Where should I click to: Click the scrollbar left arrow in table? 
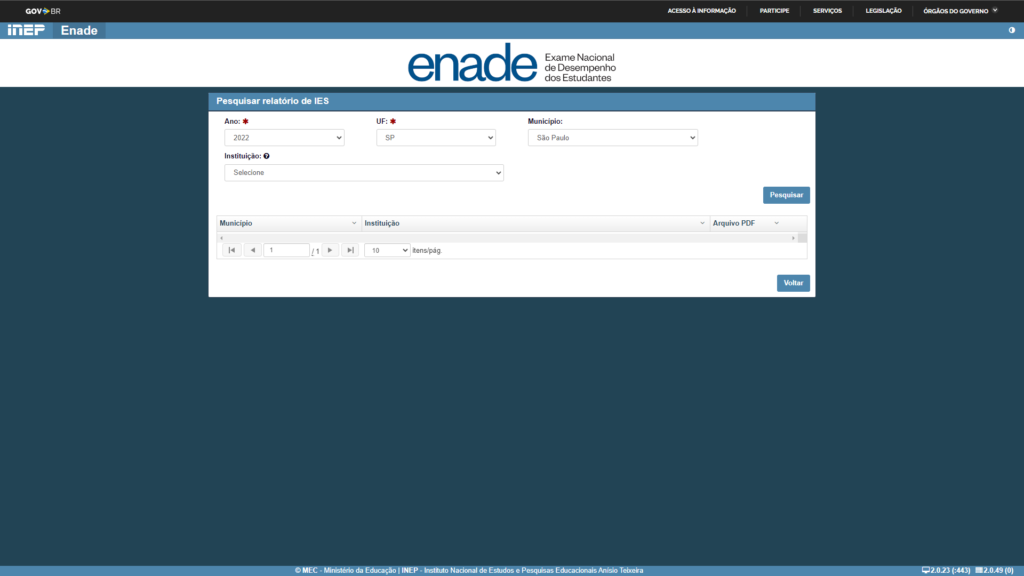pyautogui.click(x=221, y=238)
